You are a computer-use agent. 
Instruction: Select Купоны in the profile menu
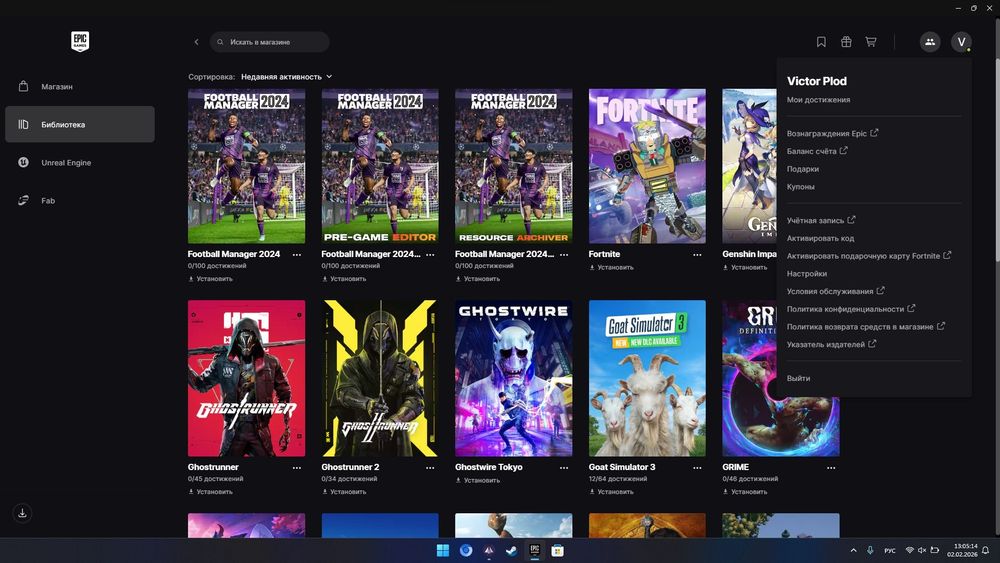point(800,187)
